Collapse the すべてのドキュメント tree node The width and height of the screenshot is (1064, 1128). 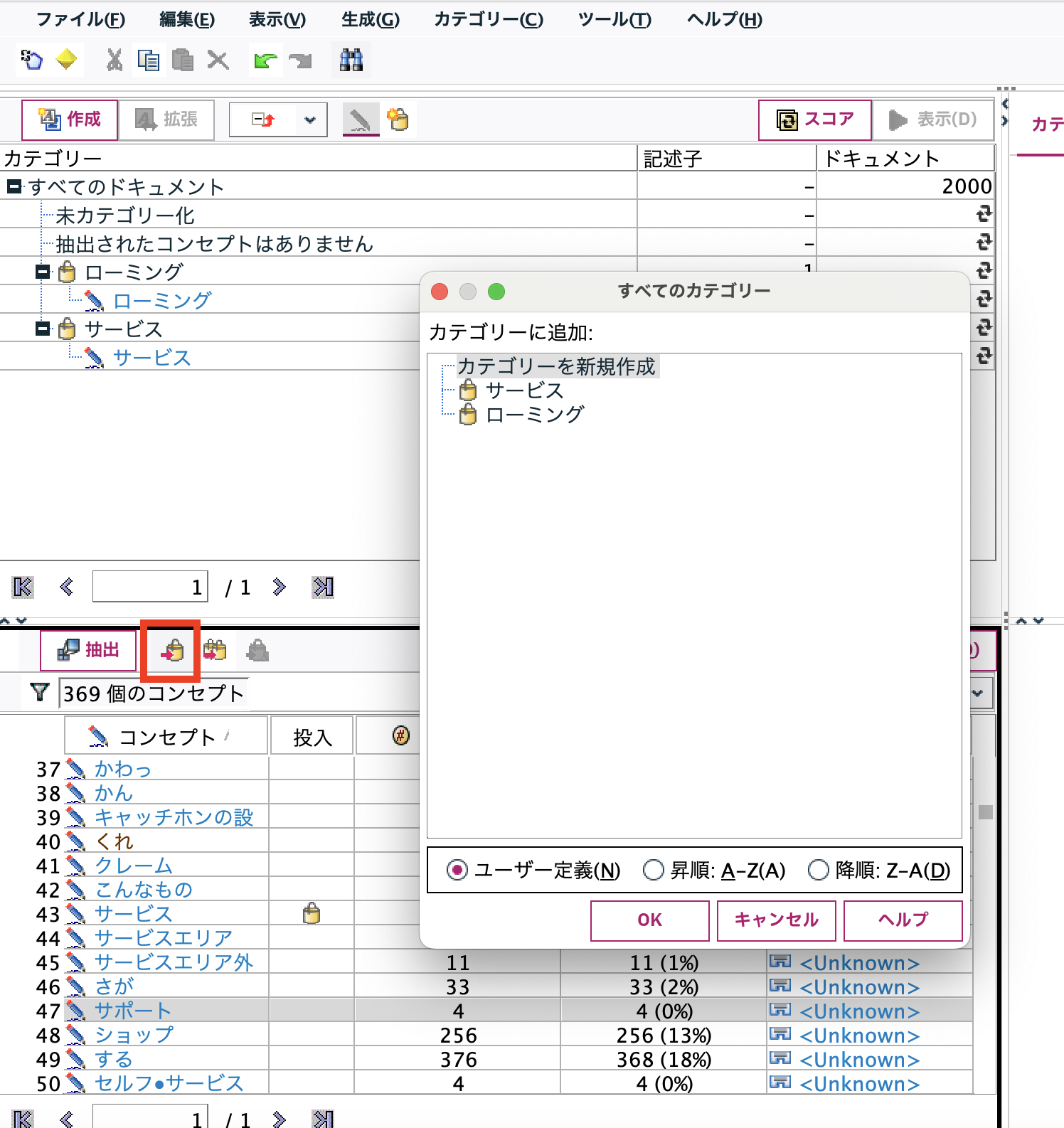point(14,186)
